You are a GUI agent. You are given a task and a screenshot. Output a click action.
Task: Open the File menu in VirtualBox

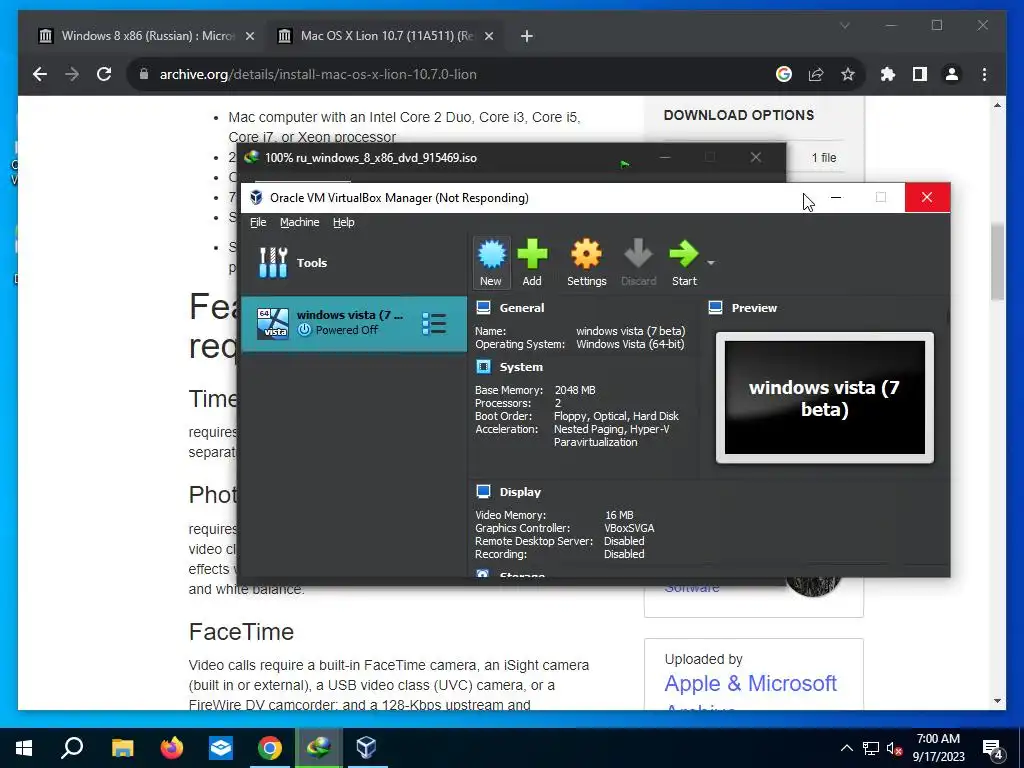coord(258,222)
